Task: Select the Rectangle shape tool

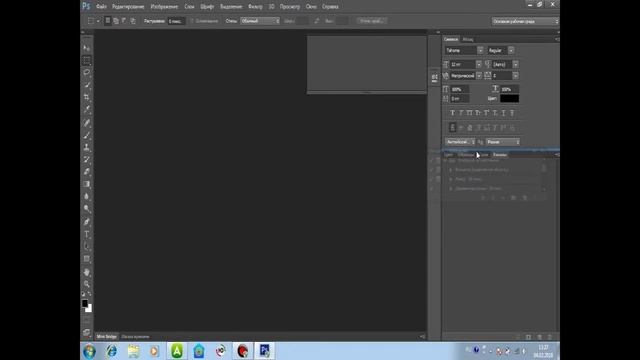Action: point(87,258)
